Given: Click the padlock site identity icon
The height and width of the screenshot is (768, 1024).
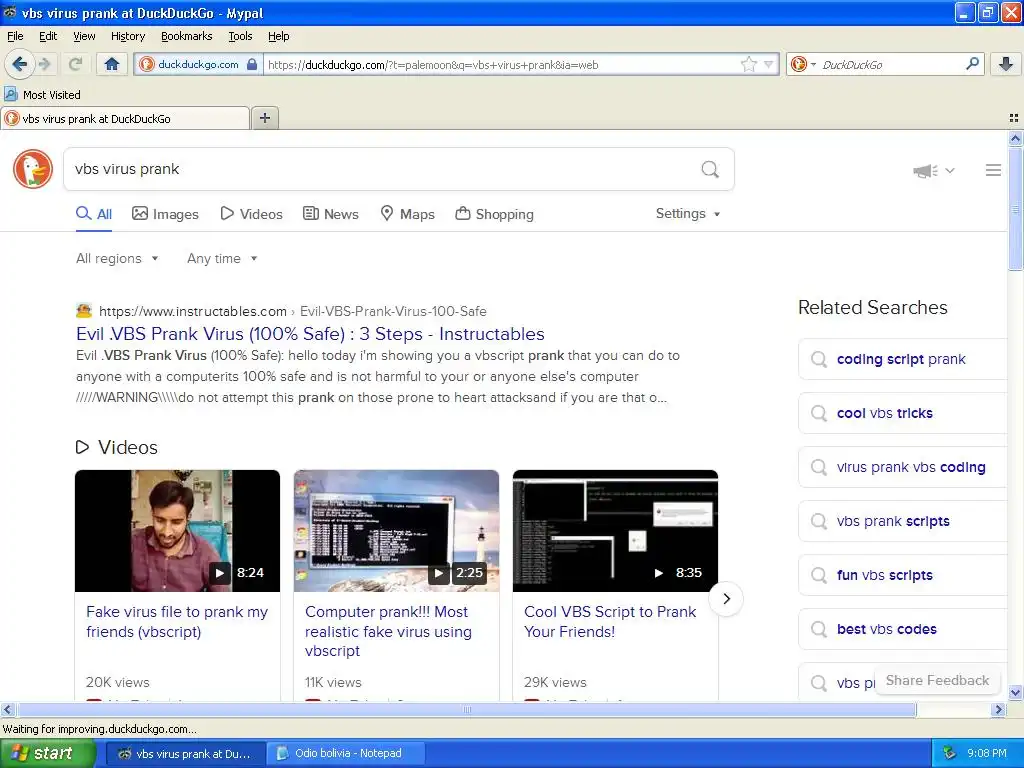Looking at the screenshot, I should tap(252, 64).
